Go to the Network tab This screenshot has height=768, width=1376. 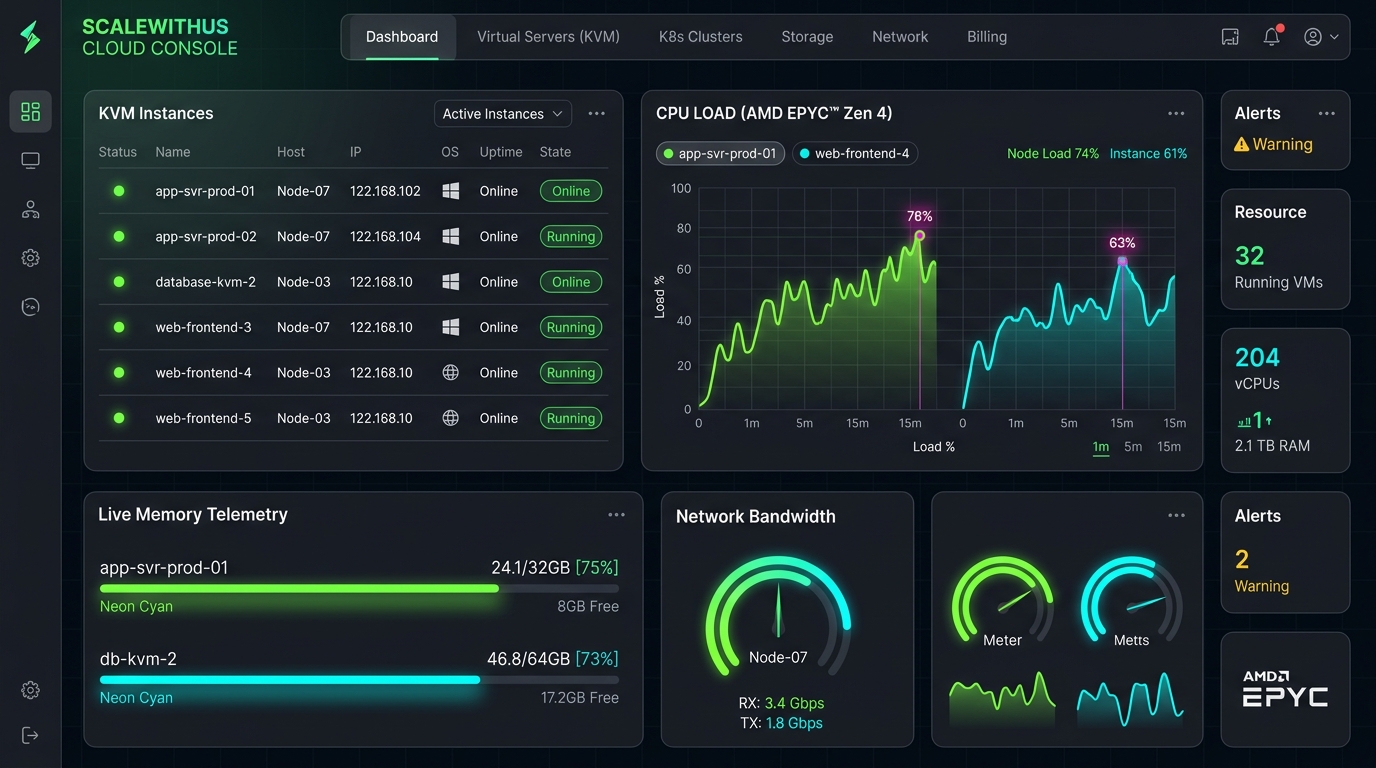900,37
